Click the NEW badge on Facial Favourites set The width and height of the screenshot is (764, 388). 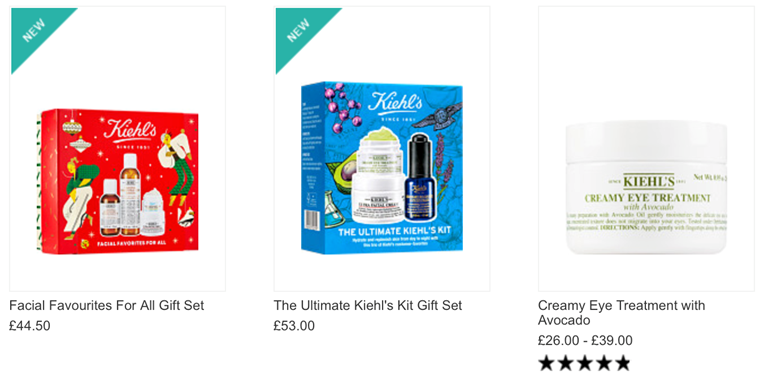35,31
